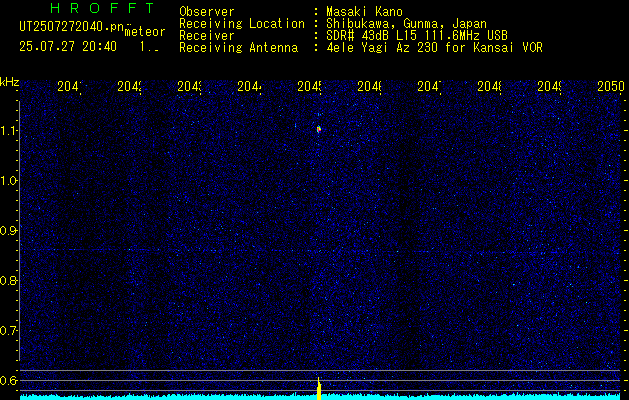The height and width of the screenshot is (400, 629).
Task: Click the Receiving Antenna label
Action: coord(238,48)
